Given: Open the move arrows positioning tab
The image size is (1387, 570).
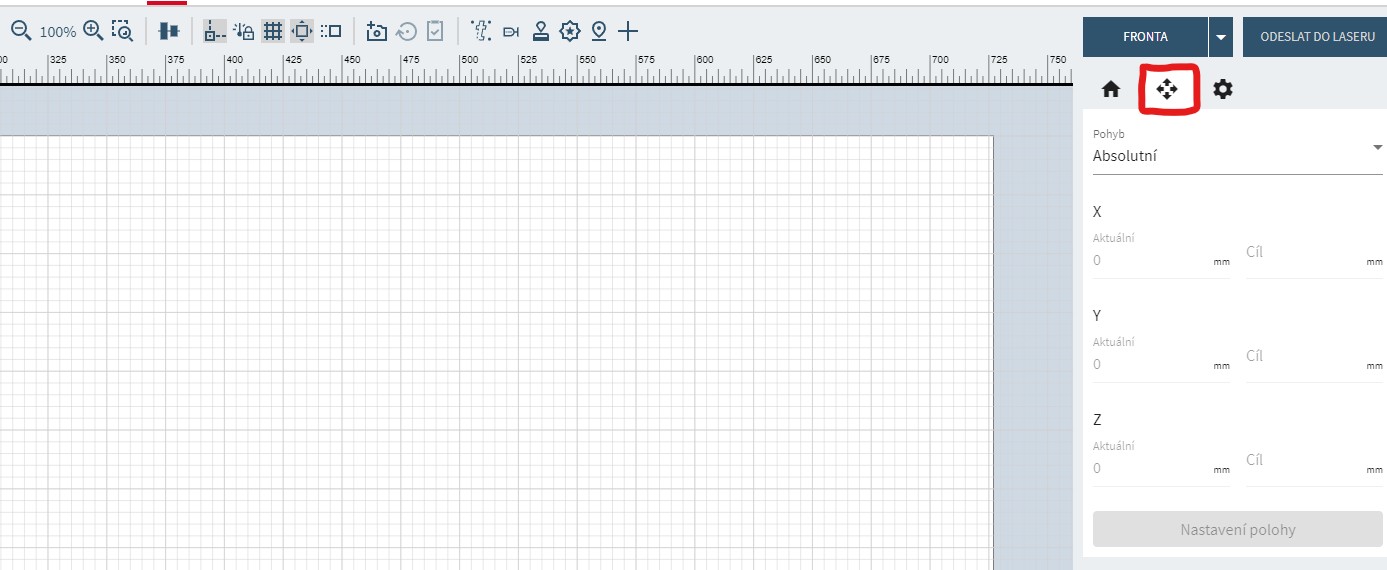Looking at the screenshot, I should pos(1166,89).
